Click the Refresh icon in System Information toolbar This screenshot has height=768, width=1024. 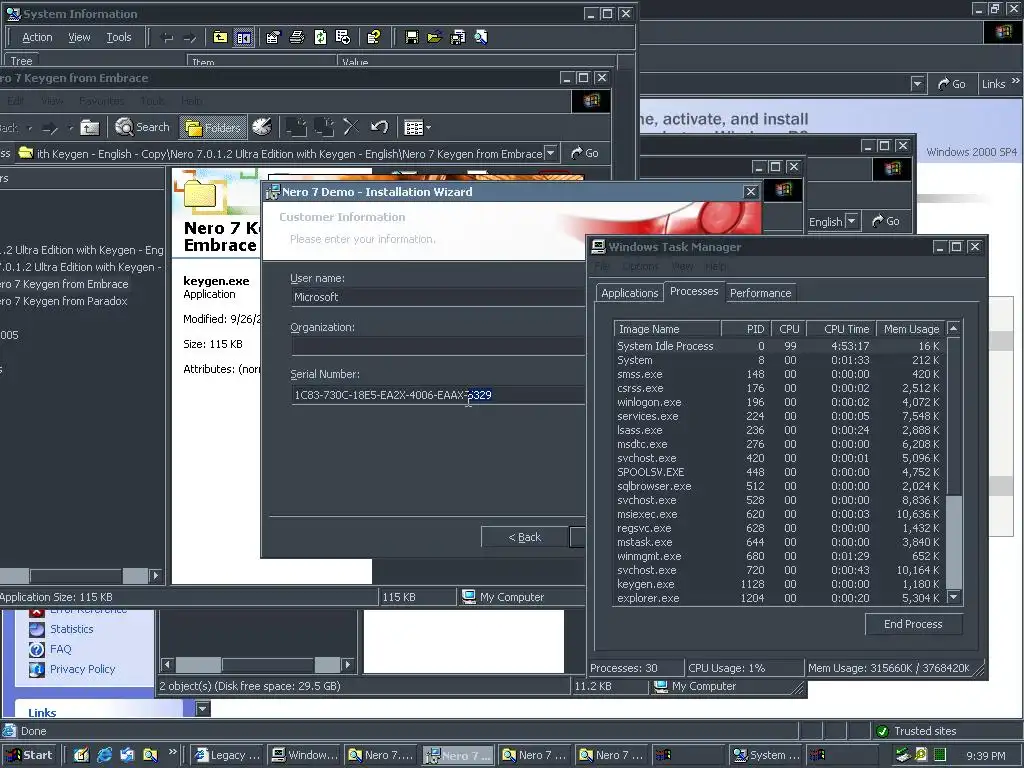point(320,37)
